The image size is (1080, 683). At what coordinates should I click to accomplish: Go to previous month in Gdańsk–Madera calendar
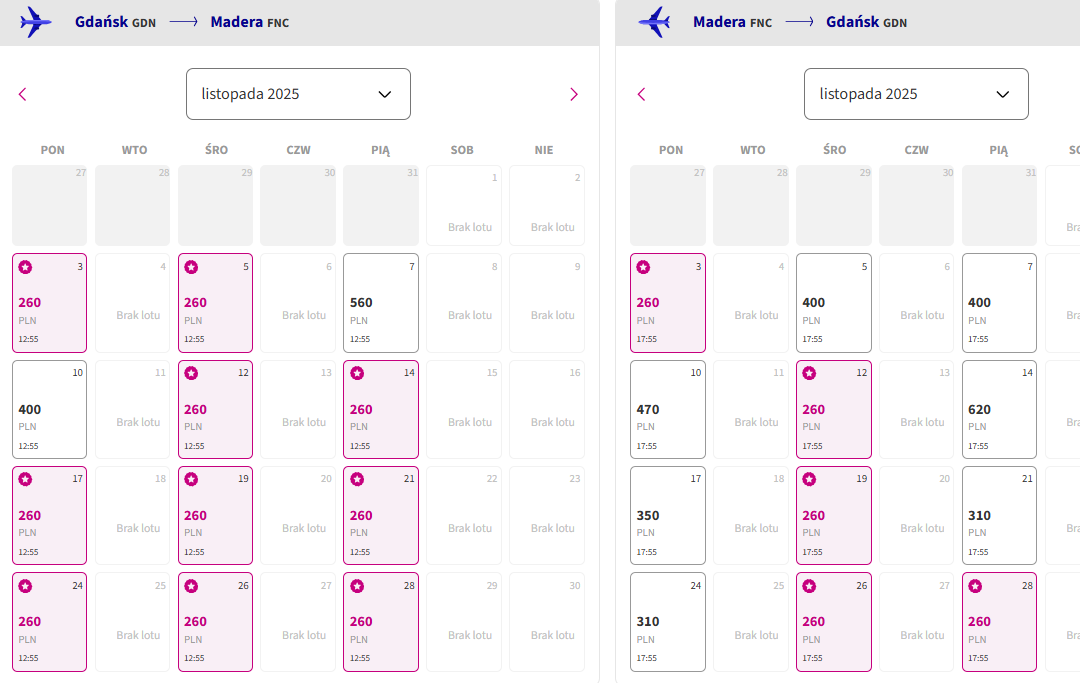click(23, 94)
